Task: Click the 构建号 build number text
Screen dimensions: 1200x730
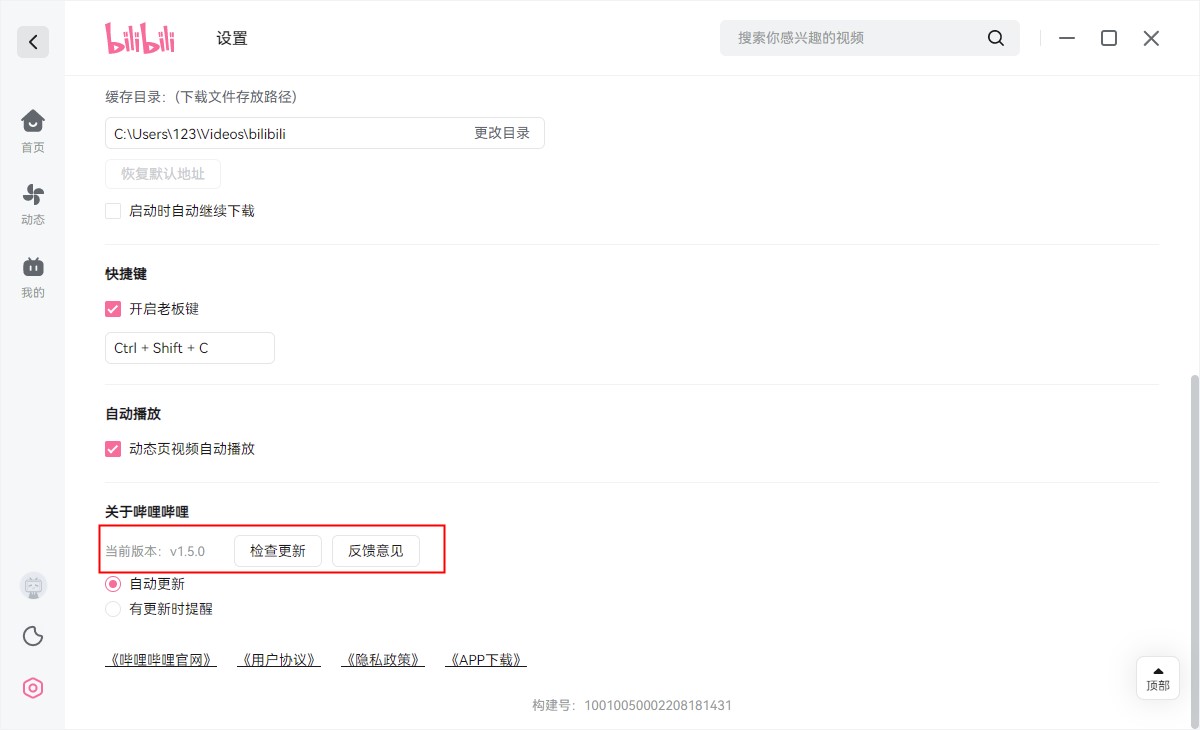Action: [632, 706]
